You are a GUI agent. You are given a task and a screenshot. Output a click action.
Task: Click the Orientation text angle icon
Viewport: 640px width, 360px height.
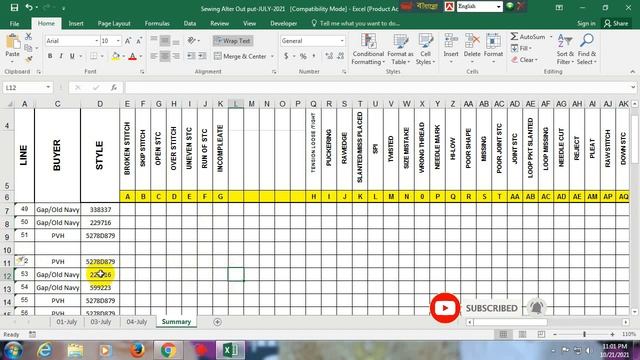tap(191, 41)
